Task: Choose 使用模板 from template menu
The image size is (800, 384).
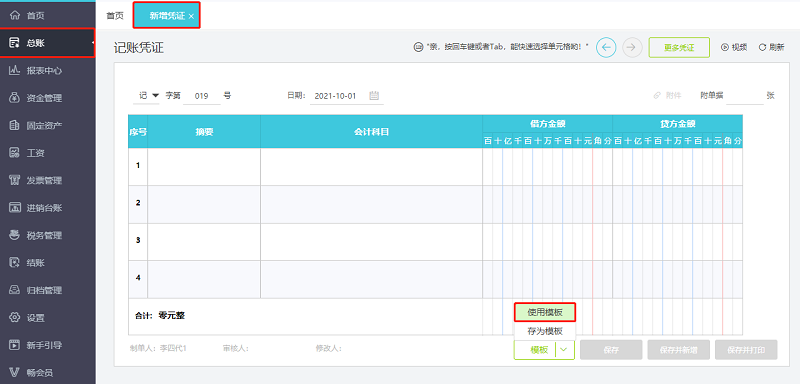Action: tap(545, 312)
